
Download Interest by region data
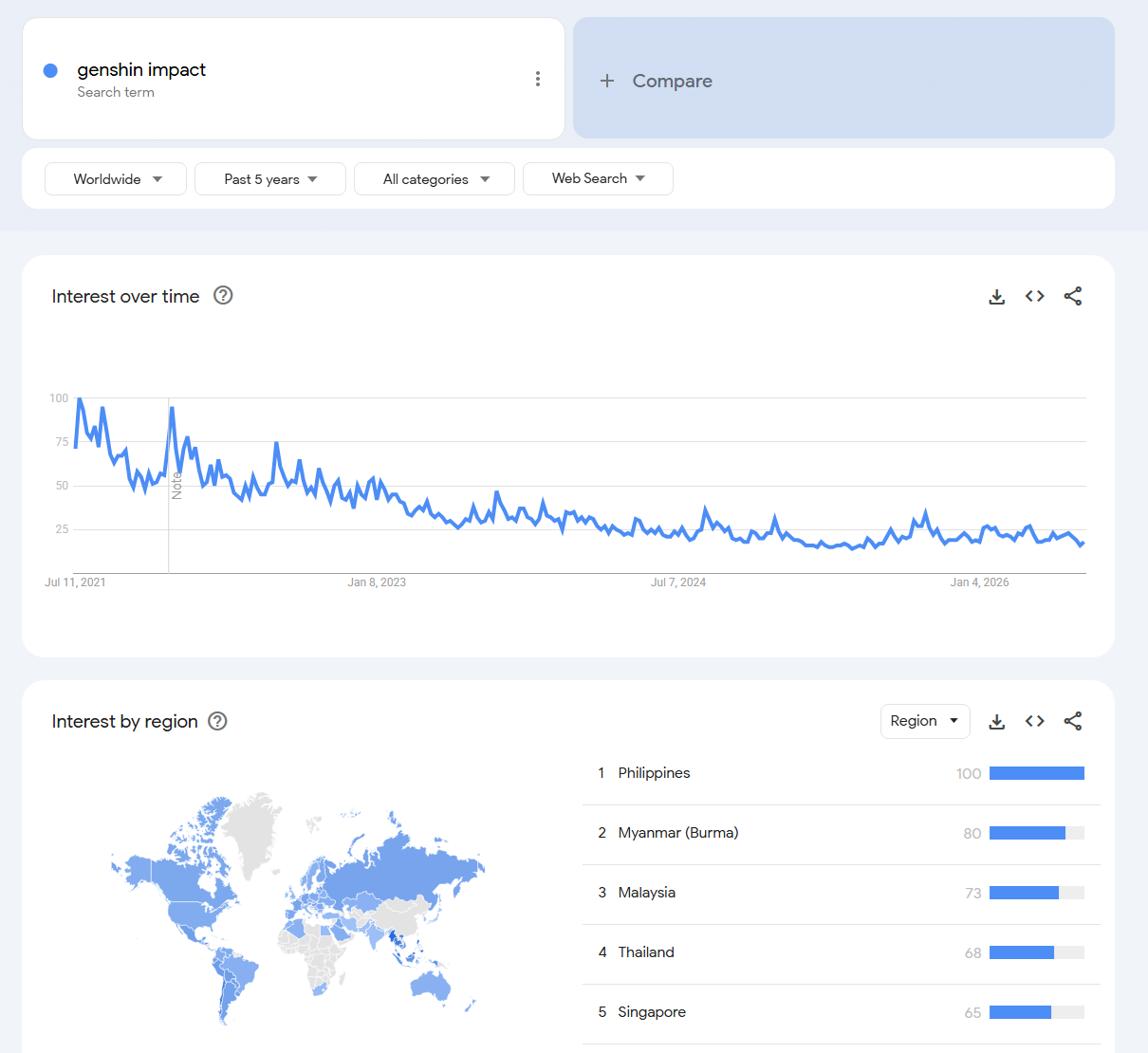tap(997, 722)
